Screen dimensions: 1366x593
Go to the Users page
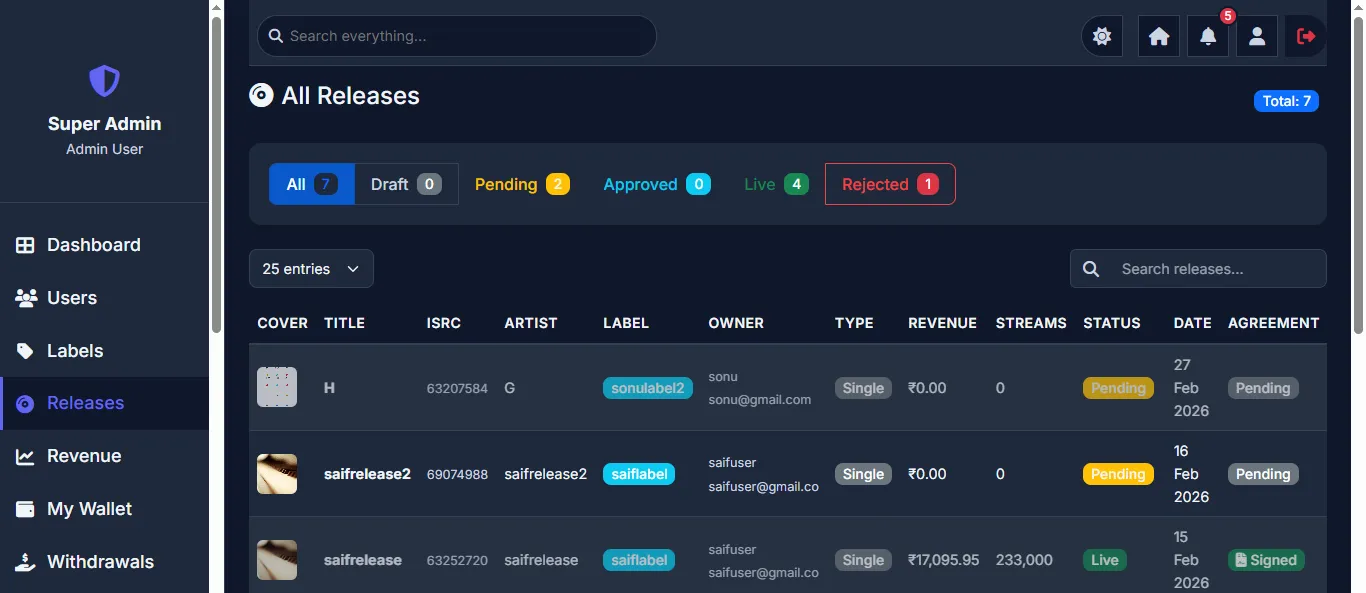104,298
